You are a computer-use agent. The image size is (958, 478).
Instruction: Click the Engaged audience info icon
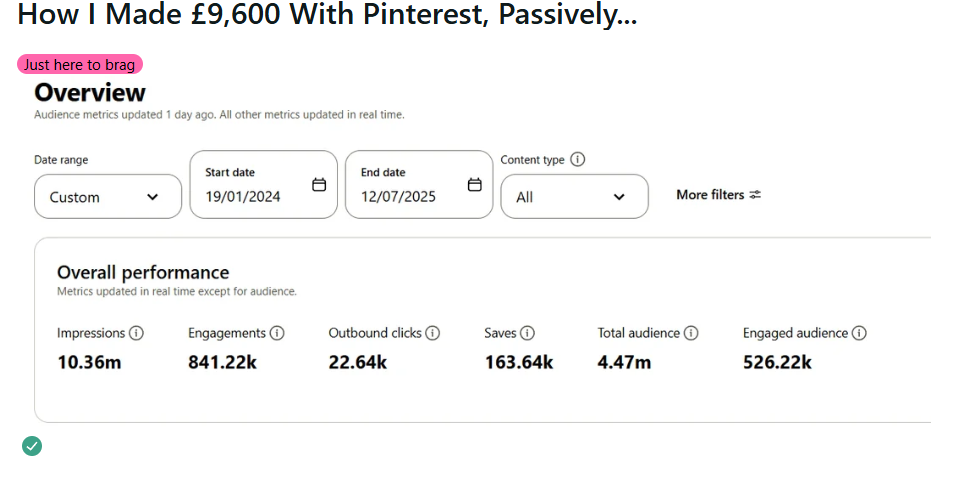(x=859, y=333)
